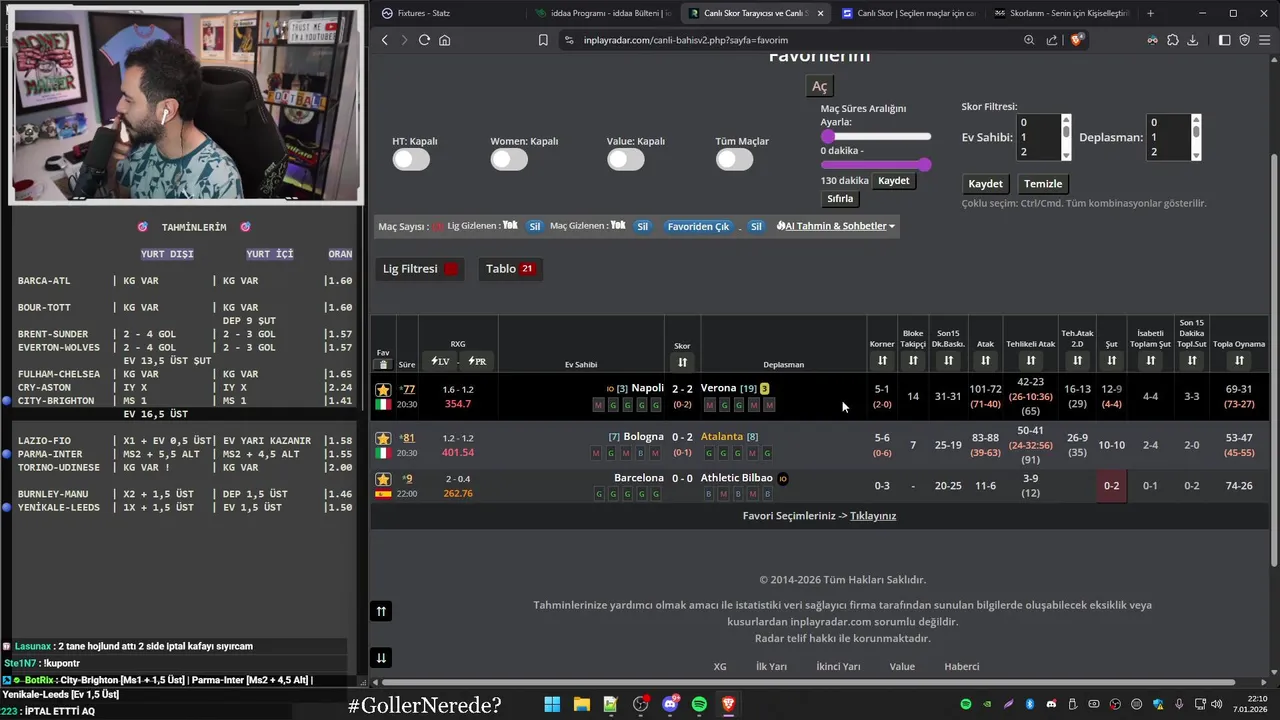Click Kaydet under Skor Filtresi
Screen dimensions: 1280x720
[x=985, y=184]
